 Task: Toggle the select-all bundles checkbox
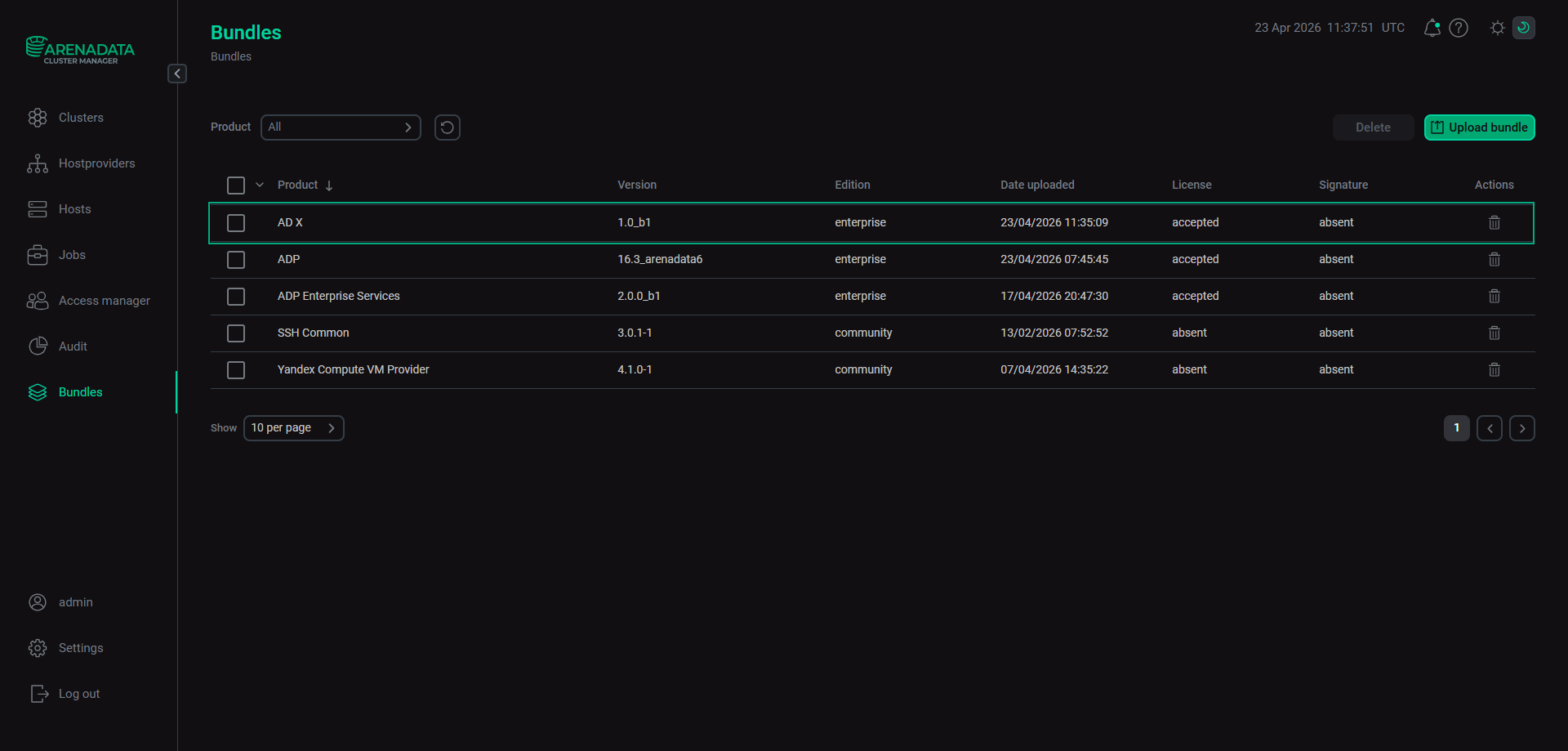point(236,186)
